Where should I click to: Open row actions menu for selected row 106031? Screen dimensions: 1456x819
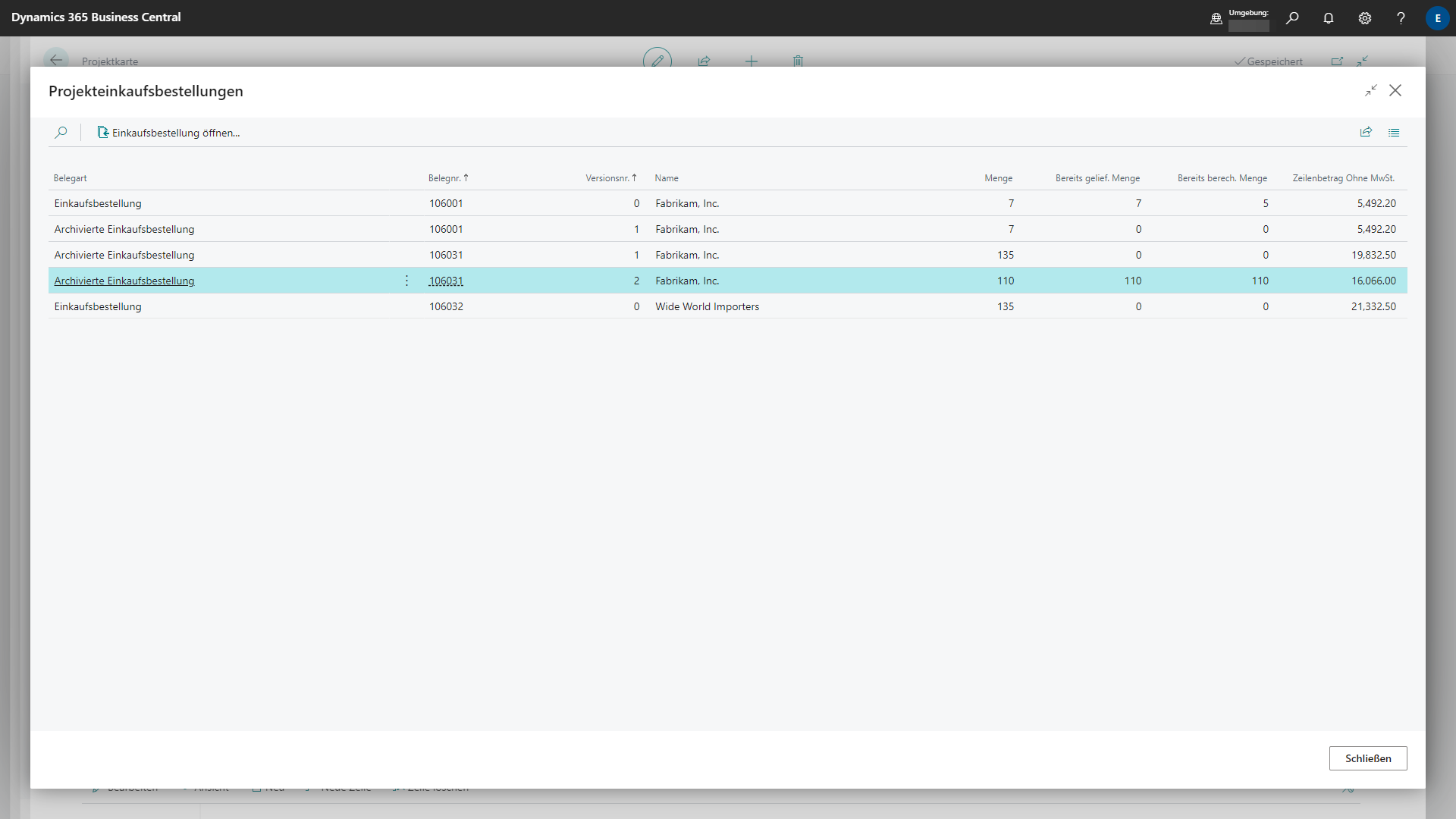pyautogui.click(x=406, y=281)
